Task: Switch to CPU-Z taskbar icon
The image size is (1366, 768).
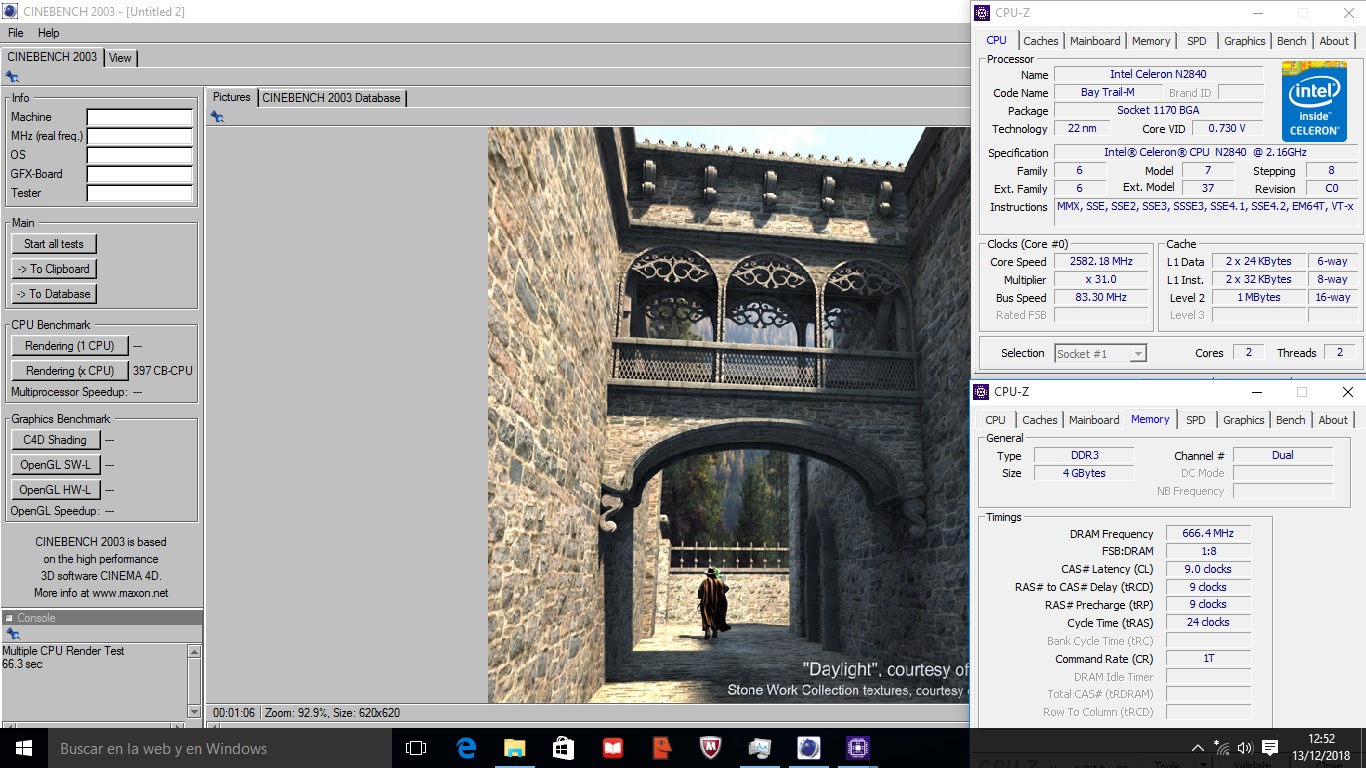Action: click(858, 748)
